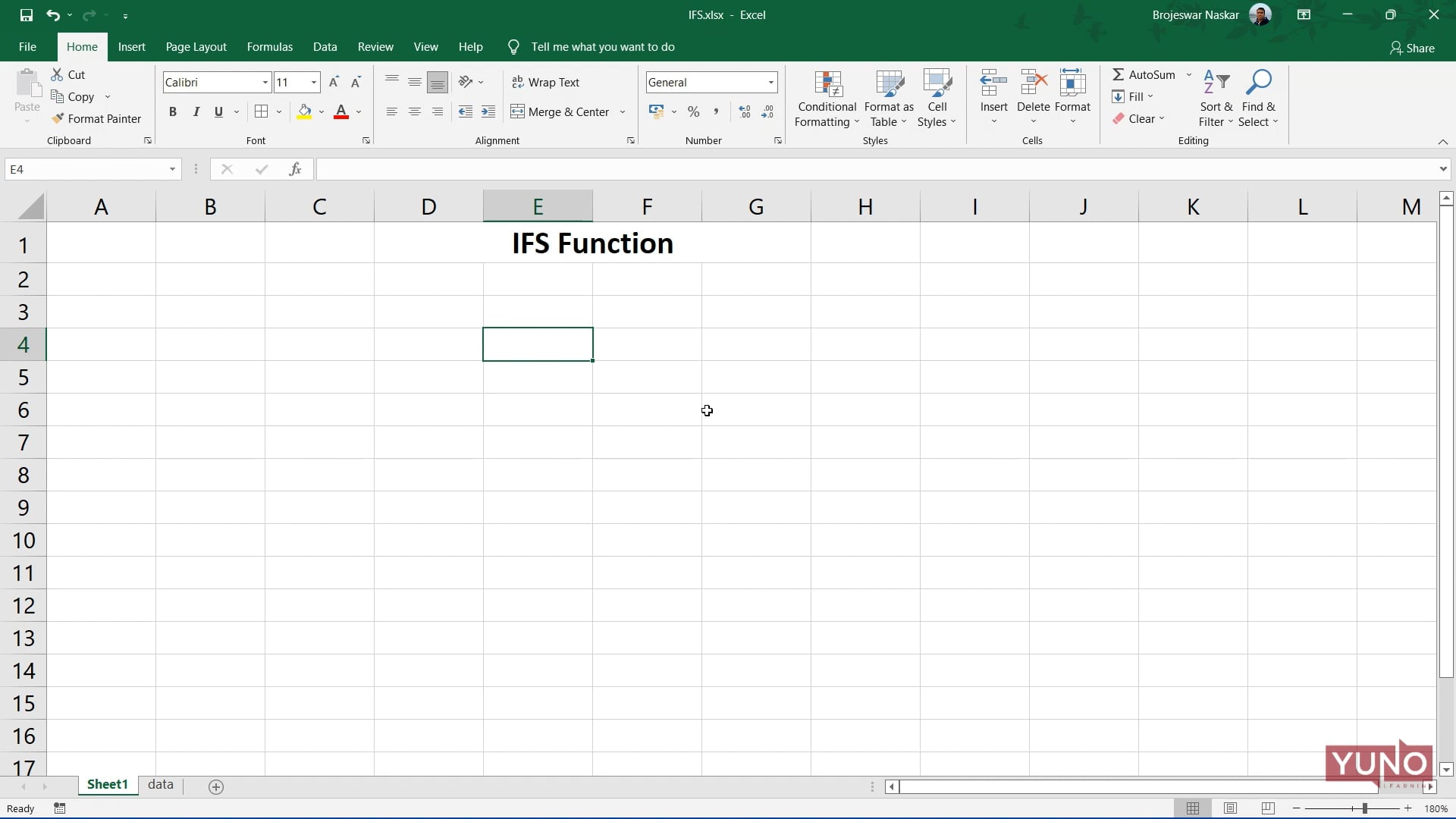The width and height of the screenshot is (1456, 819).
Task: Open the font size dropdown
Action: pos(314,82)
